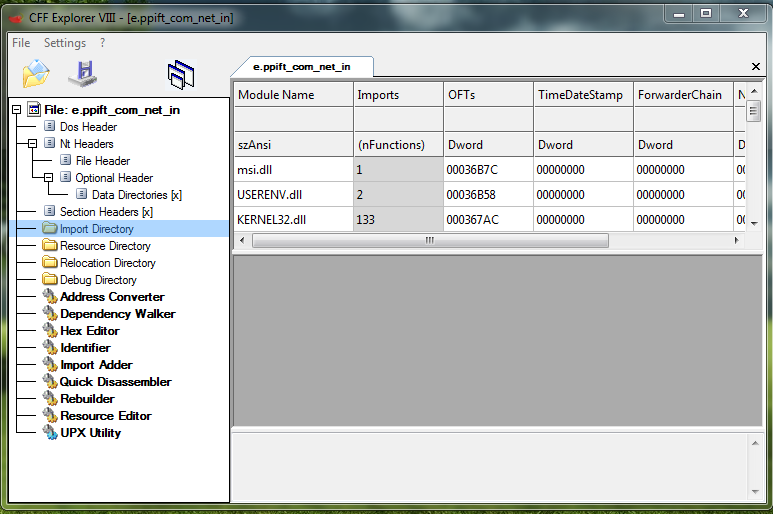Click the table vertical scroll down arrow
The image size is (773, 514).
754,224
